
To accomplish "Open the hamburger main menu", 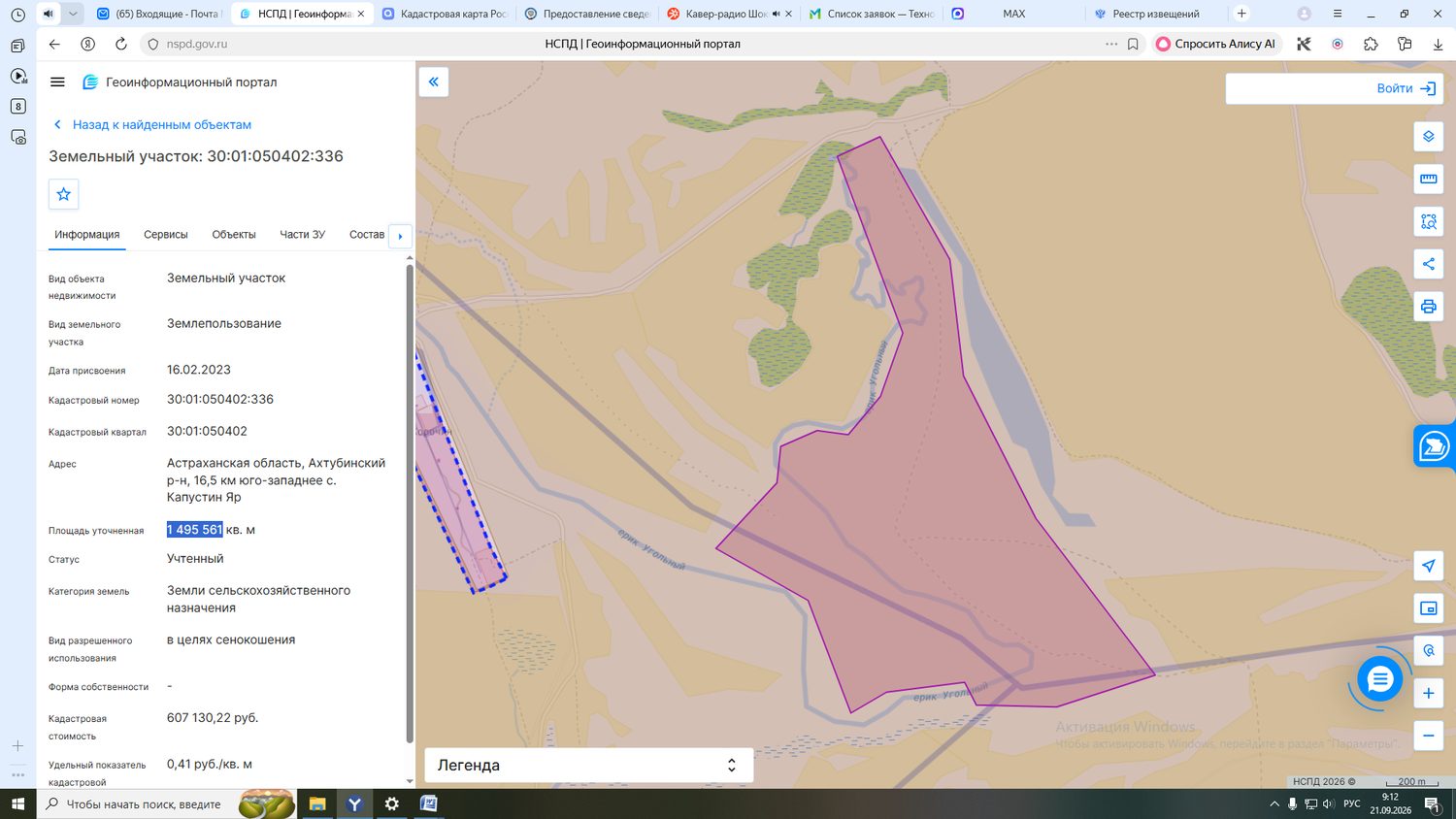I will click(x=57, y=82).
